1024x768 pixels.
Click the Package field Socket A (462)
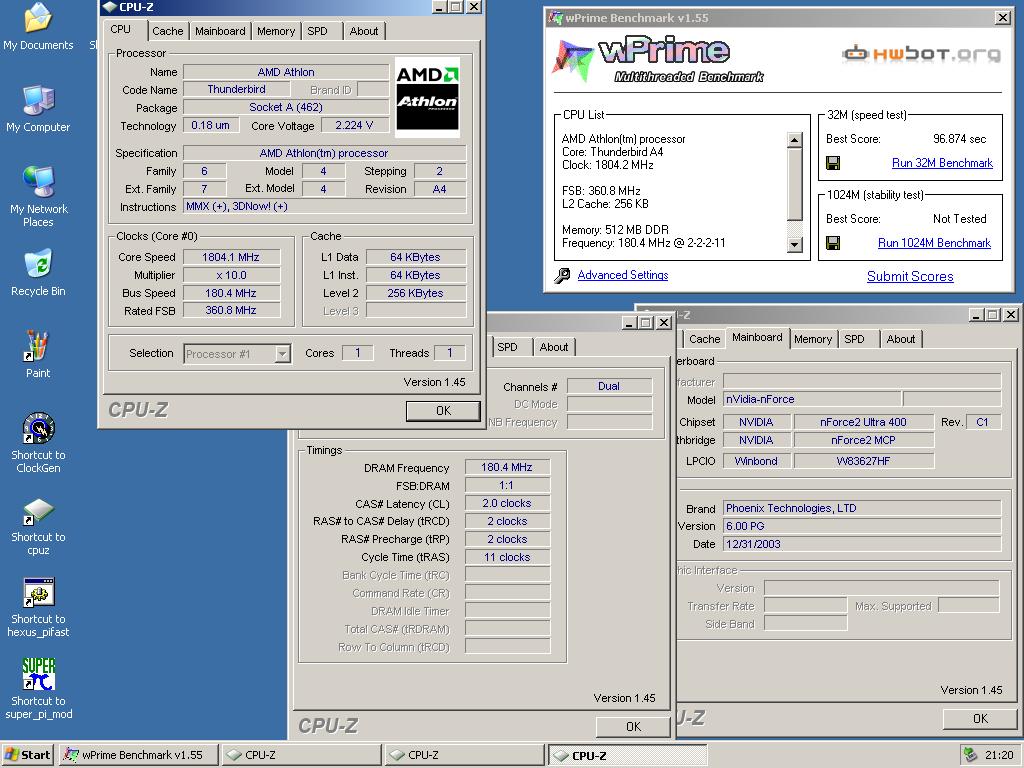(x=286, y=108)
